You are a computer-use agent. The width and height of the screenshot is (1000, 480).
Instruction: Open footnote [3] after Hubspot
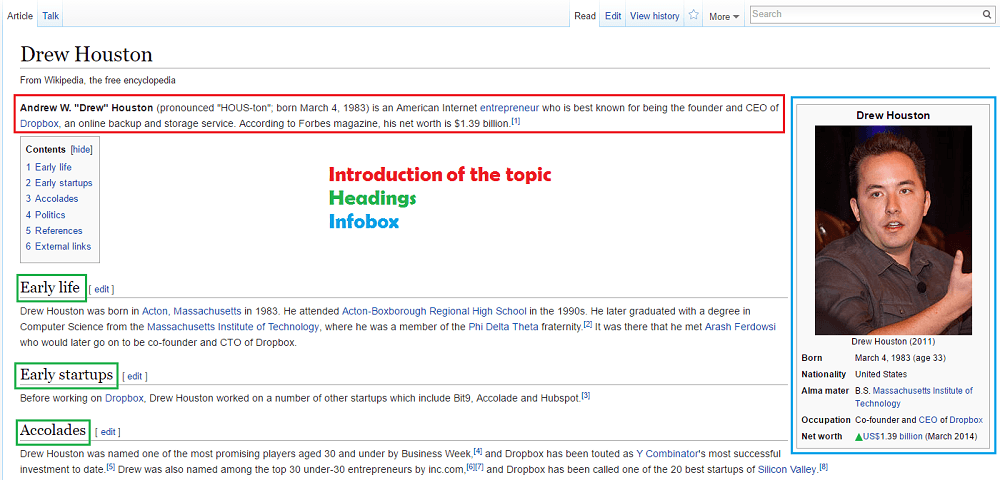[x=585, y=396]
